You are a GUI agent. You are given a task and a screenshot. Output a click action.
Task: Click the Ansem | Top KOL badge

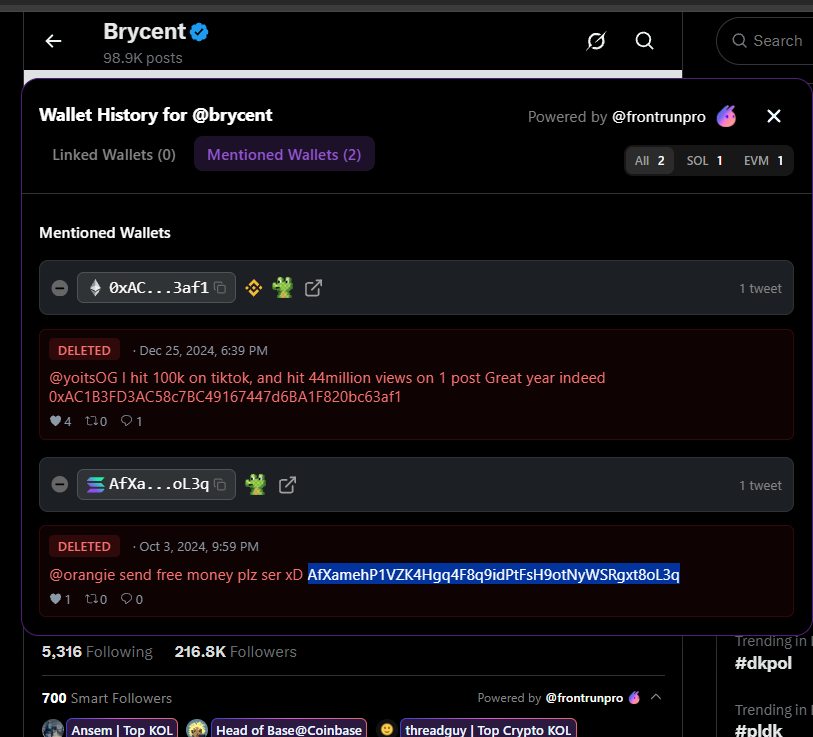point(122,728)
